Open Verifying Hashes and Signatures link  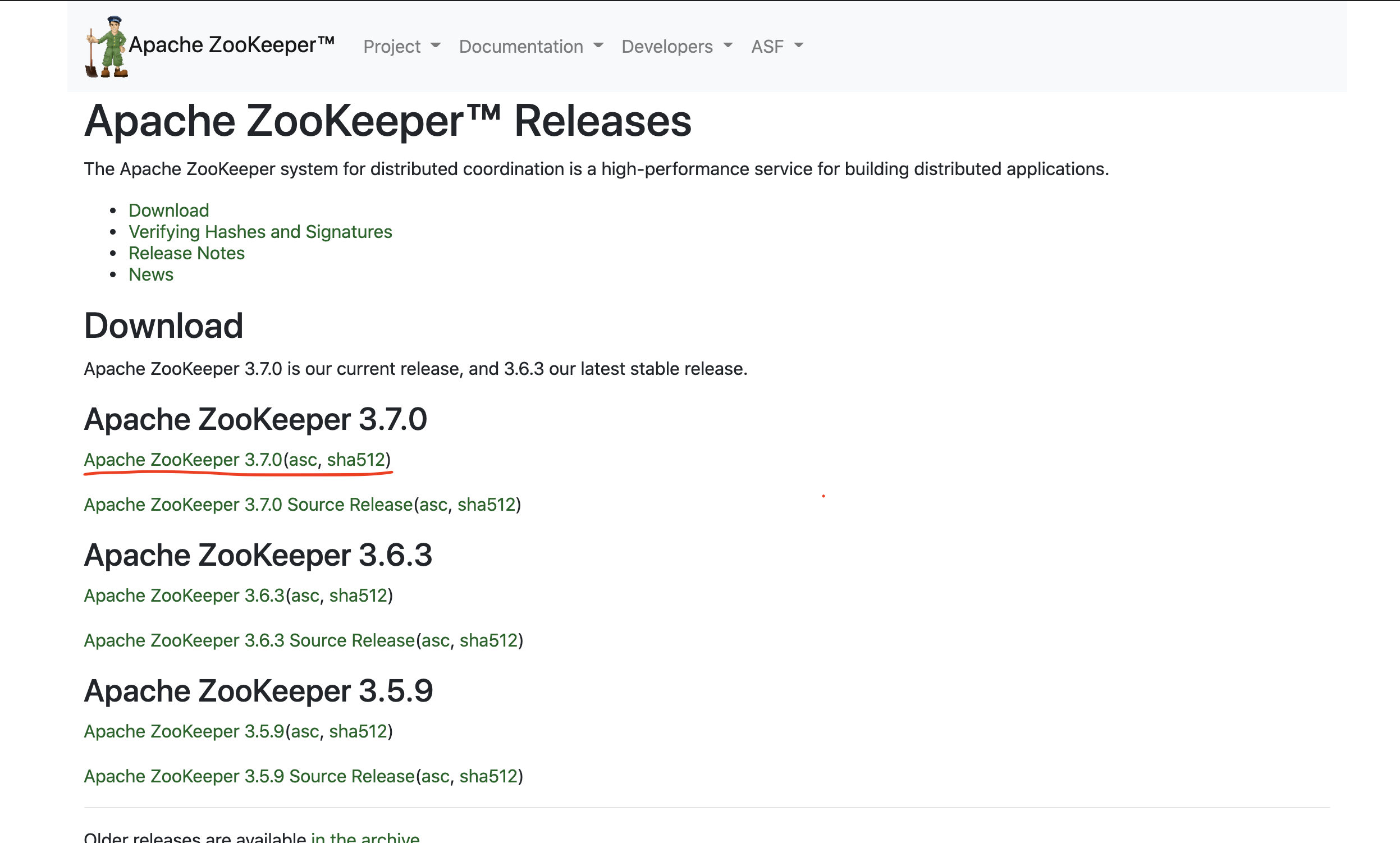pyautogui.click(x=260, y=232)
